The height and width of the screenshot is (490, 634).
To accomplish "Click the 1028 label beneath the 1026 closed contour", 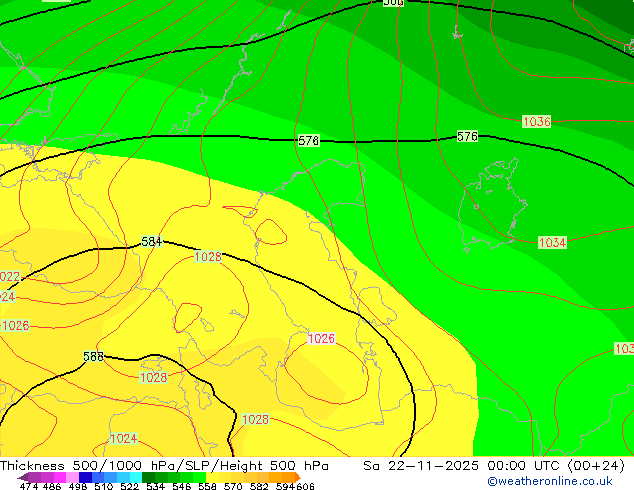I will pos(255,419).
